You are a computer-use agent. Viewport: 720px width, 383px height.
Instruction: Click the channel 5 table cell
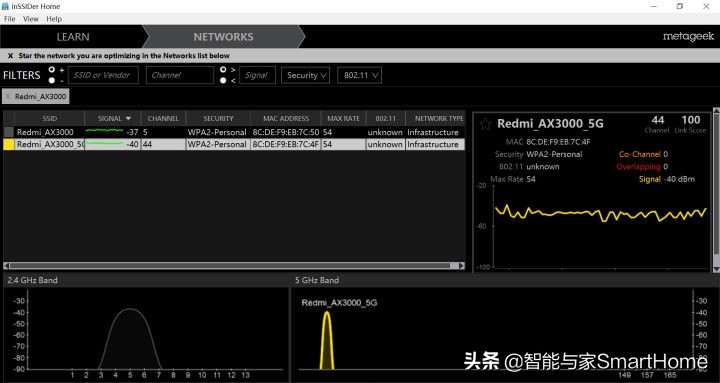pyautogui.click(x=163, y=132)
